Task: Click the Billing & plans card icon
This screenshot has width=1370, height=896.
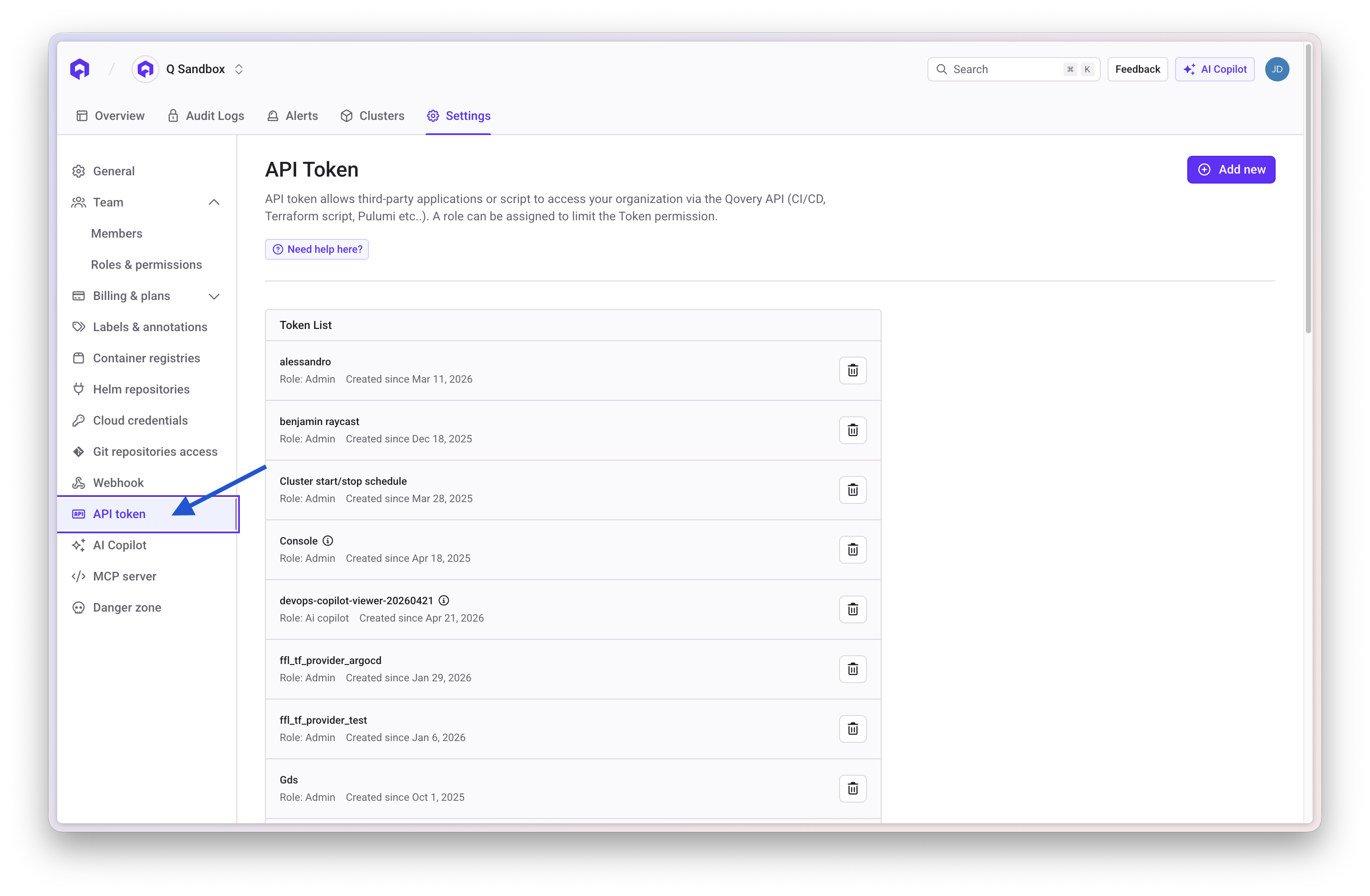Action: 78,296
